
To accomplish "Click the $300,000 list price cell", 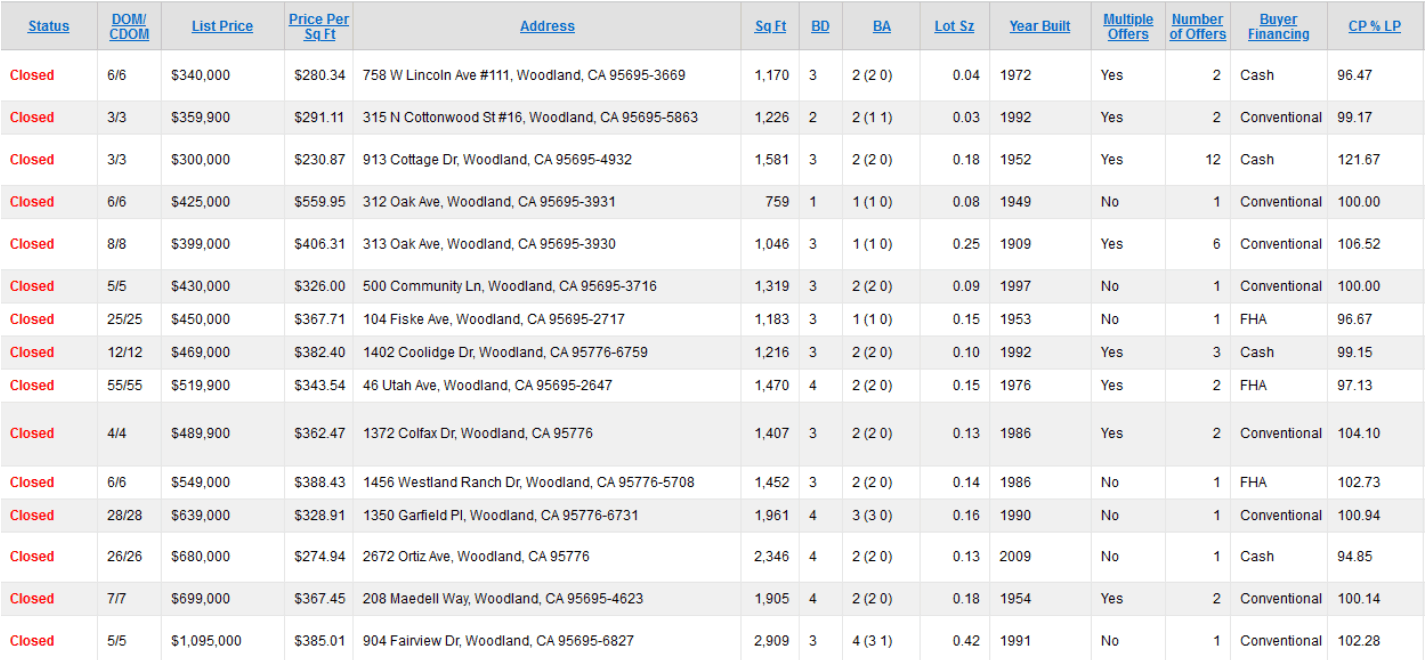I will coord(201,159).
